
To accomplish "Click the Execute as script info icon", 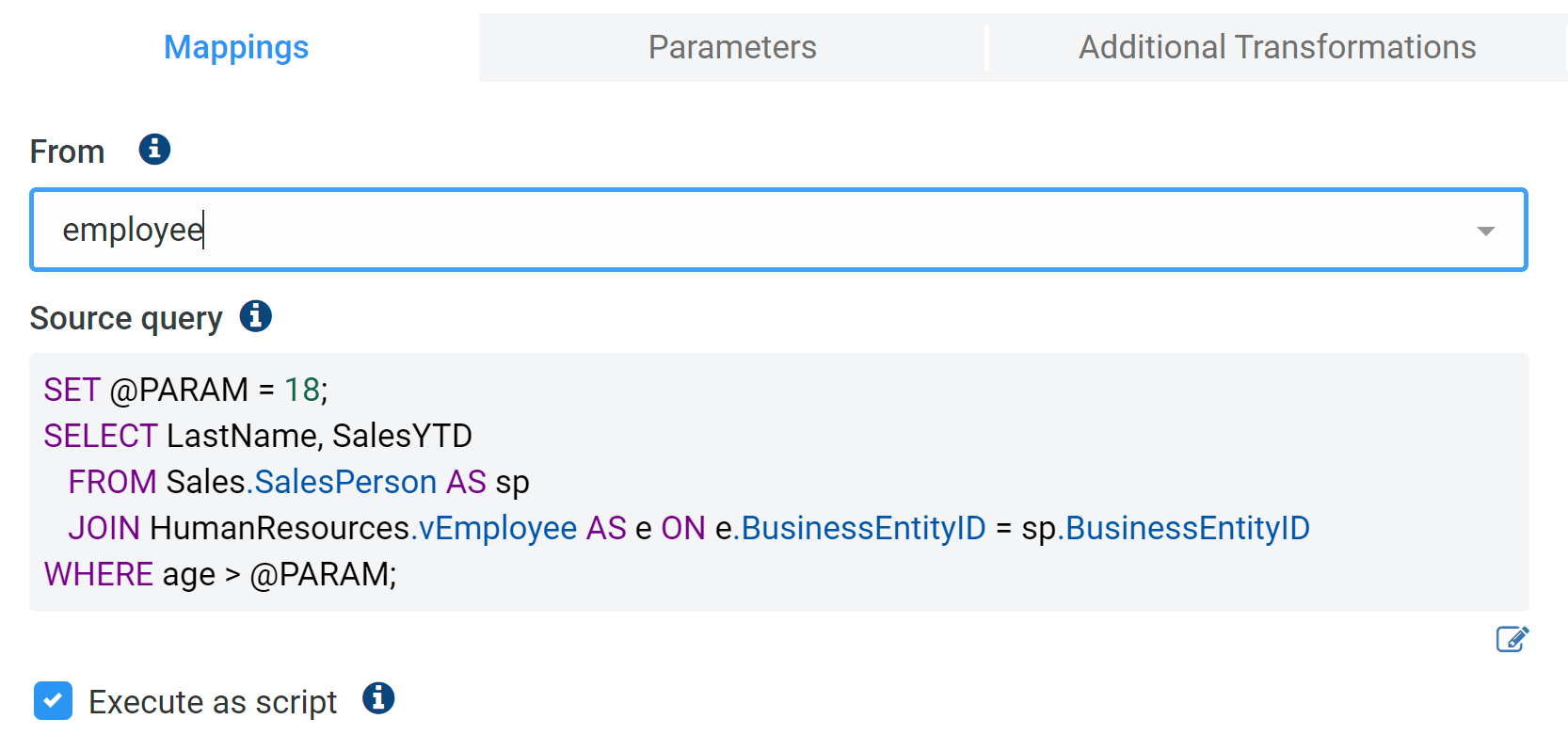I will point(378,699).
